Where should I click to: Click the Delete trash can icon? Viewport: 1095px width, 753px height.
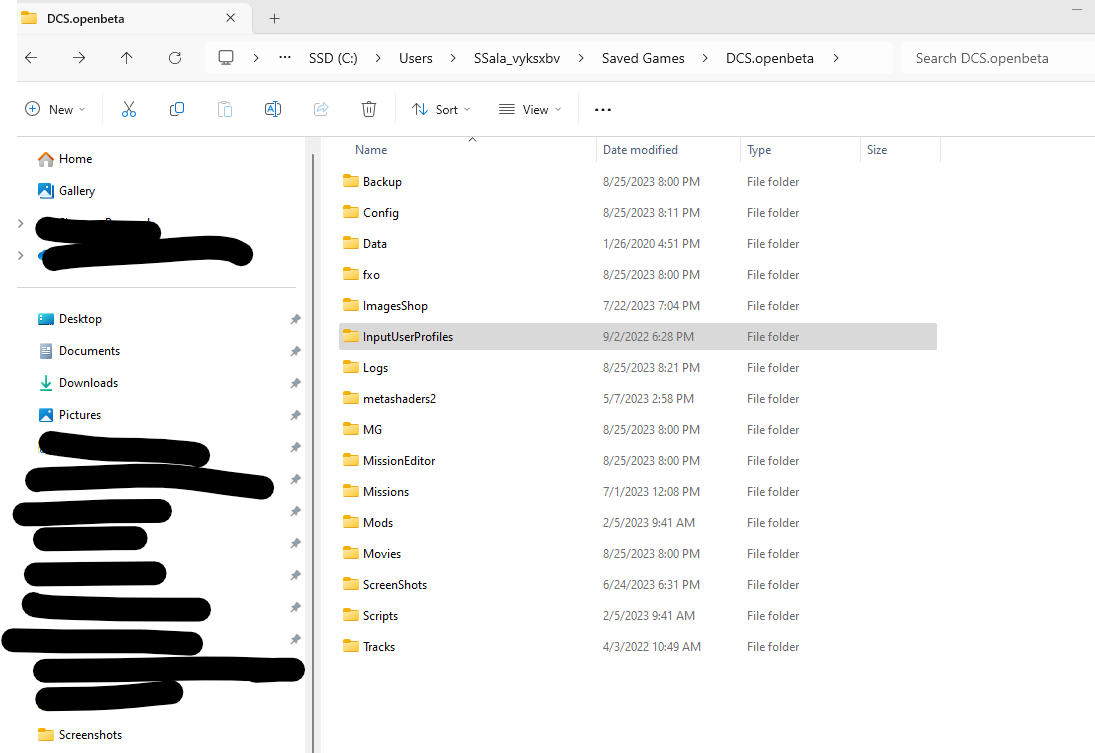click(369, 109)
